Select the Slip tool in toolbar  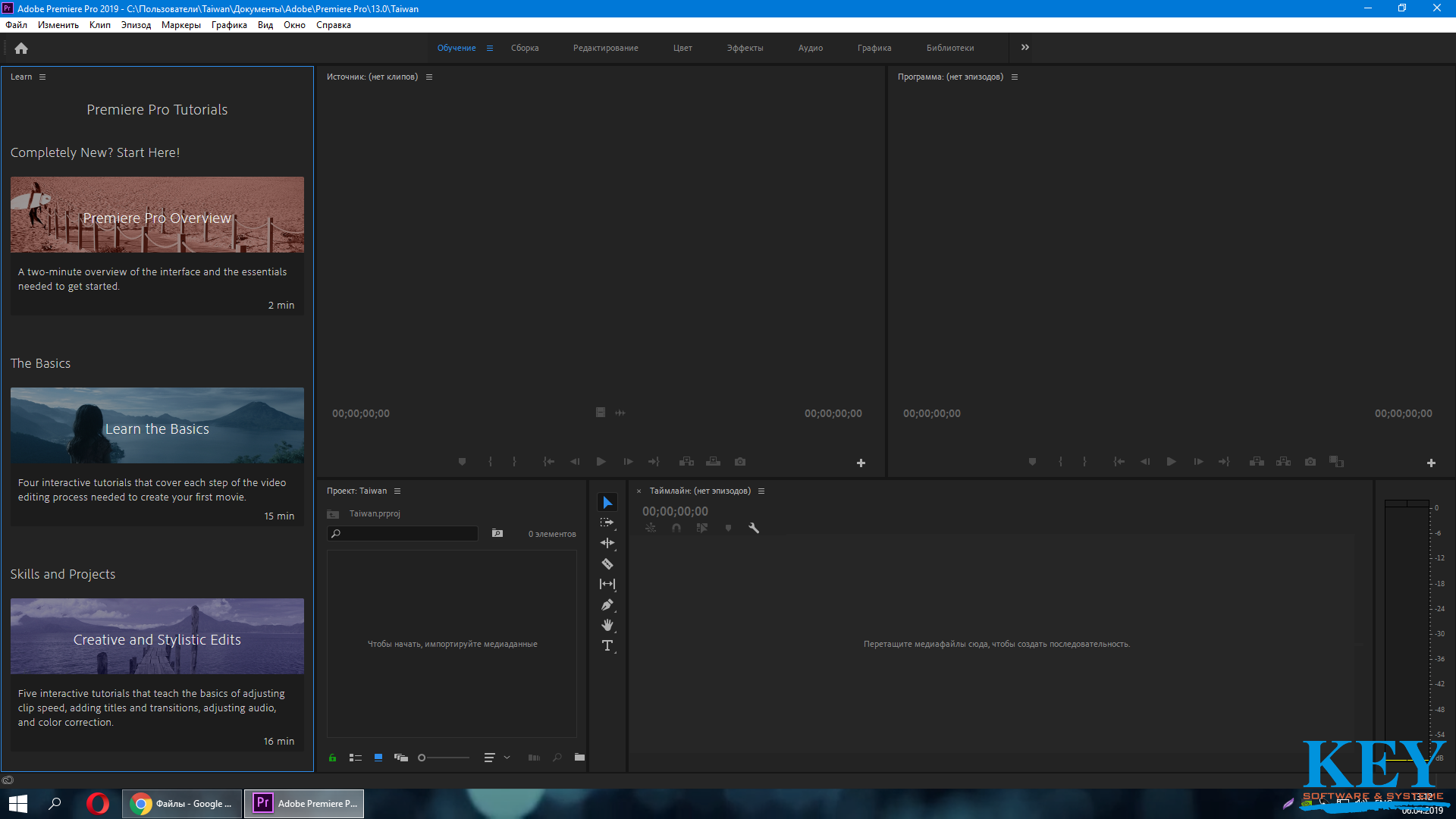pyautogui.click(x=607, y=583)
